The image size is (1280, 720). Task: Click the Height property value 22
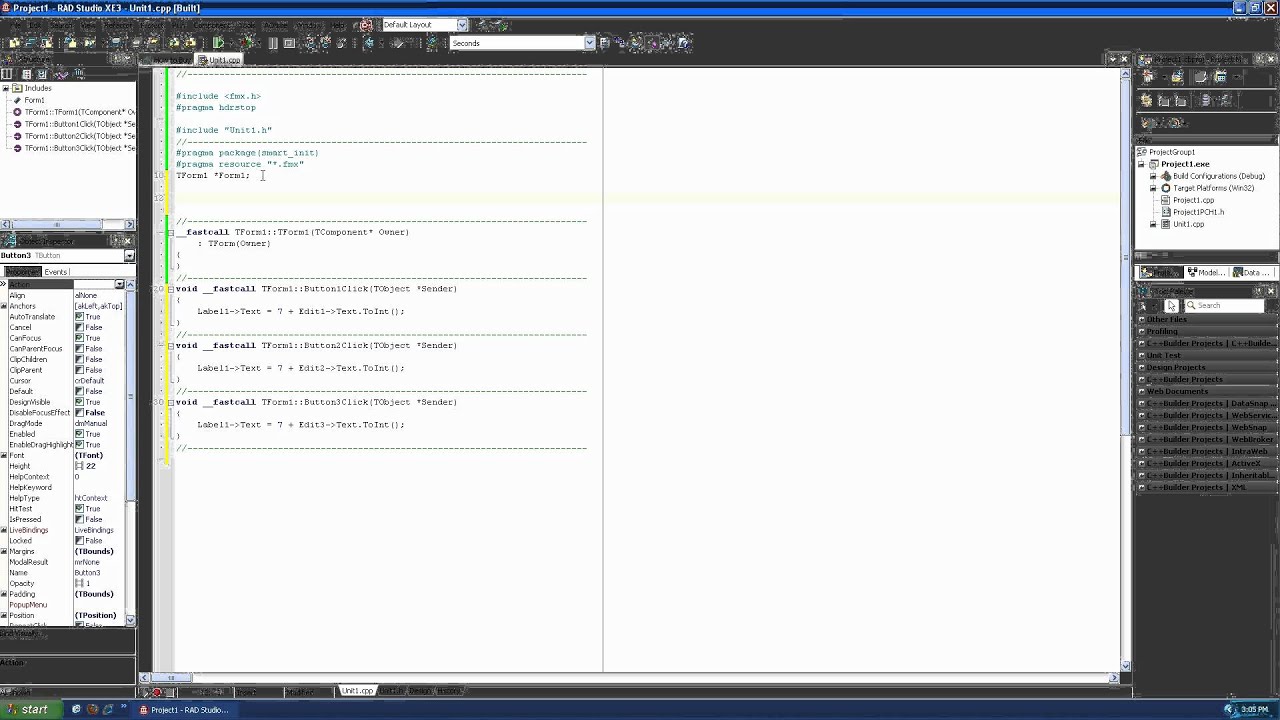[100, 466]
